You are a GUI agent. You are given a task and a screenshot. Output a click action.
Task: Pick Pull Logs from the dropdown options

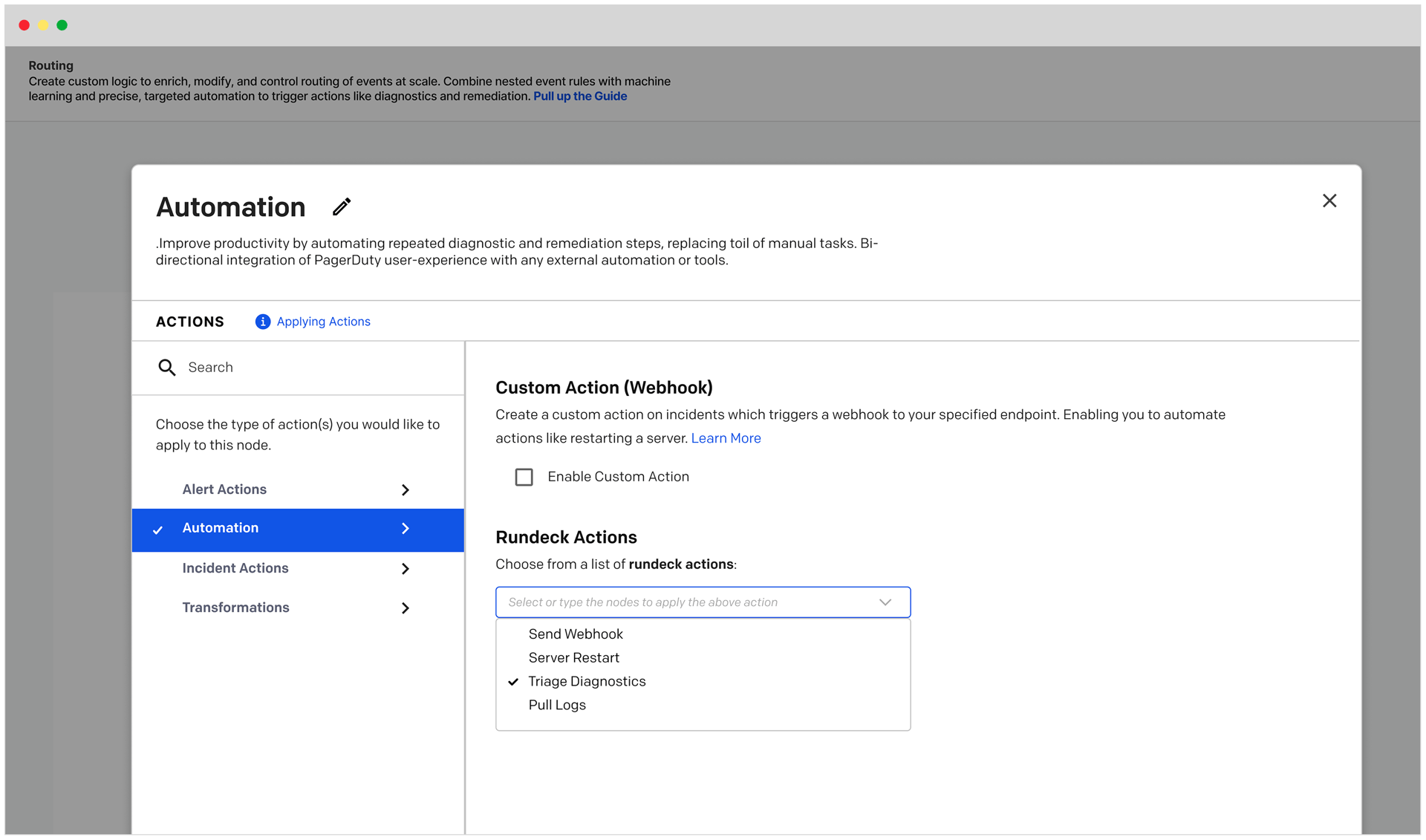[557, 706]
